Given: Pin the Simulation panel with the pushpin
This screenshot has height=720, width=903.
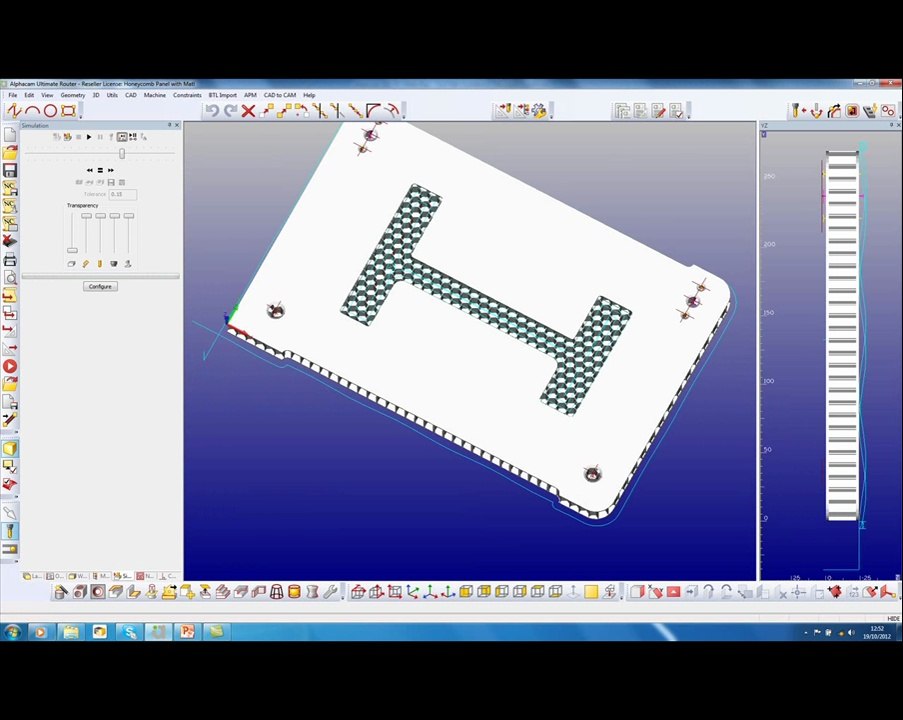Looking at the screenshot, I should [169, 125].
